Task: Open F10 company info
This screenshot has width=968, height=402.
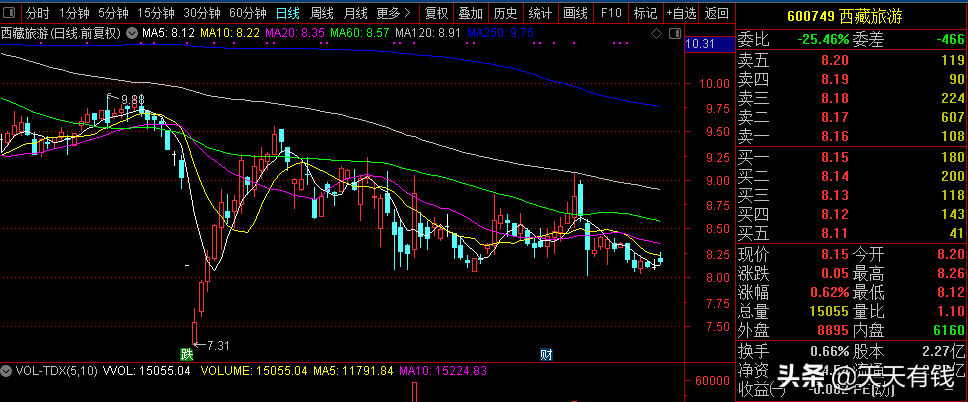Action: (x=611, y=12)
